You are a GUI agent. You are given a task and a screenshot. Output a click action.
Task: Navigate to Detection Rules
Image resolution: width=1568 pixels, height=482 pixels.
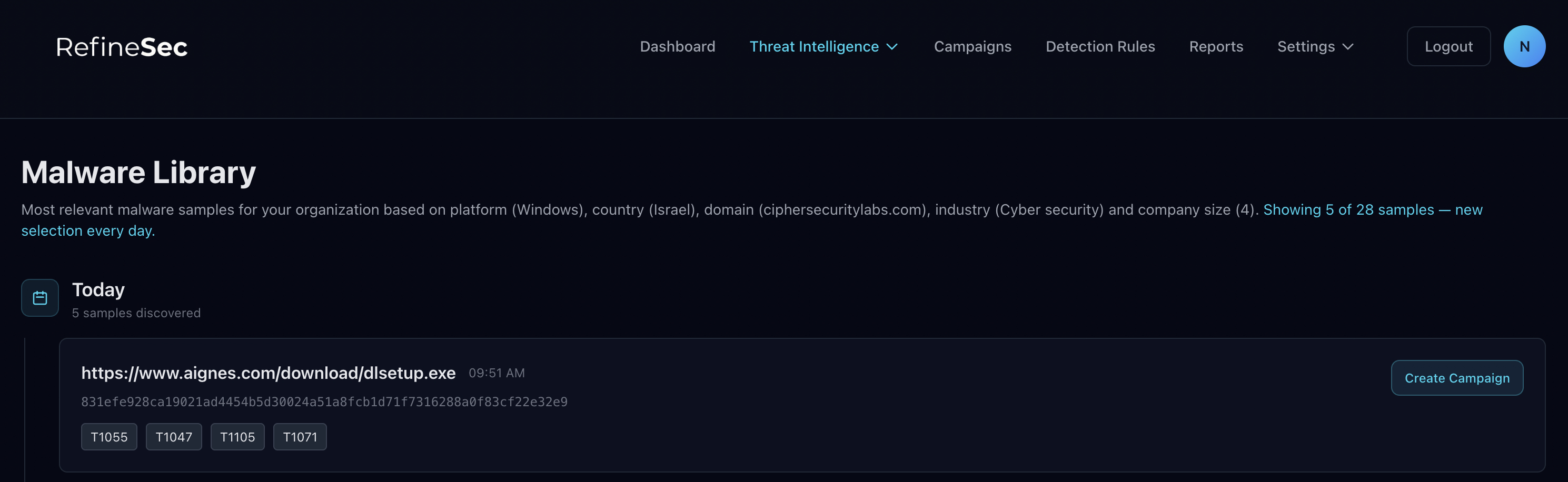[1100, 46]
